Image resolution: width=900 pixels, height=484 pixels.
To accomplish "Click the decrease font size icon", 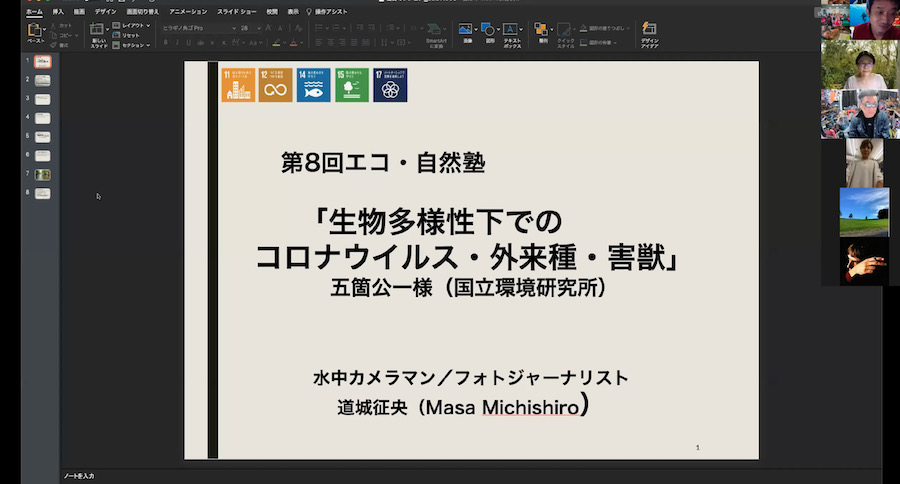I will coord(280,28).
